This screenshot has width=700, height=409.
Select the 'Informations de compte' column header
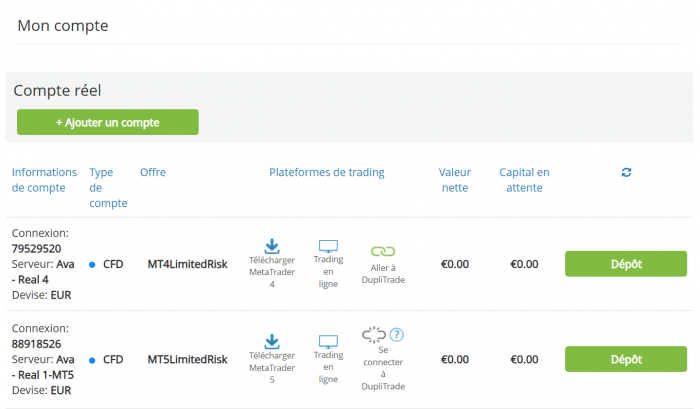click(x=38, y=180)
